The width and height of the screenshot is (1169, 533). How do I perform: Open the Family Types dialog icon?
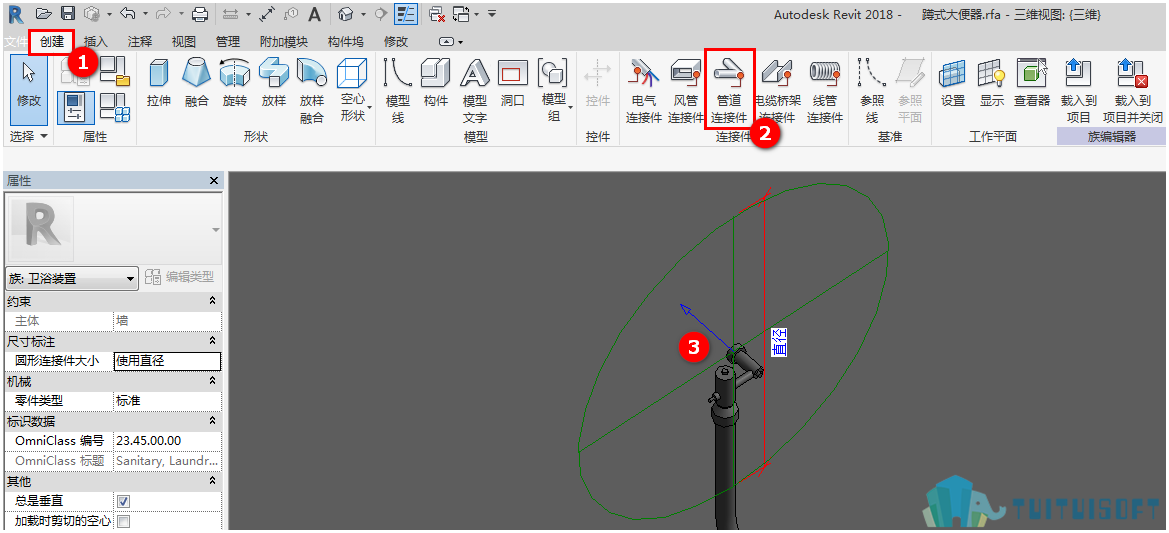pos(115,106)
